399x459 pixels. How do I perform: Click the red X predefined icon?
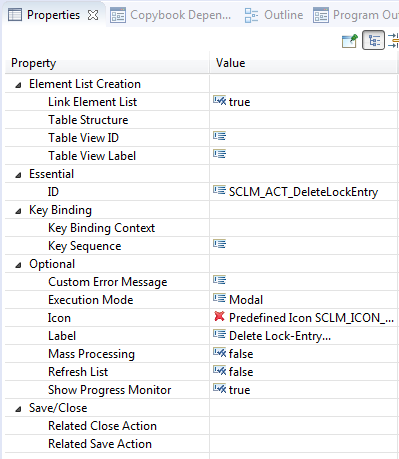219,316
